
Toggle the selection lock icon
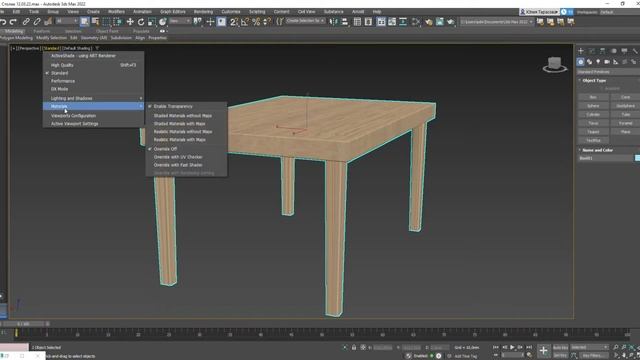tap(354, 347)
